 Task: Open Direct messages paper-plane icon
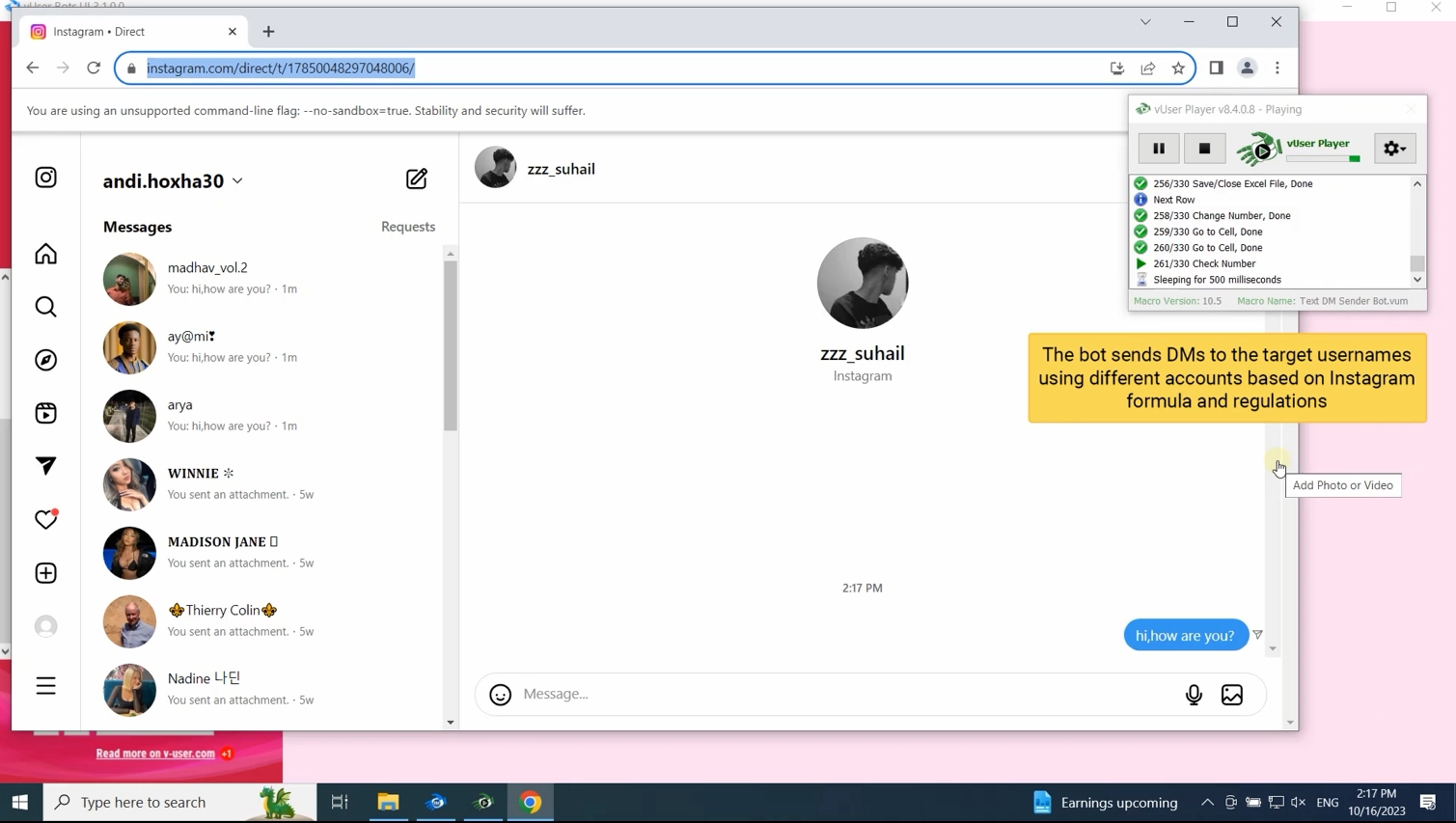point(45,466)
